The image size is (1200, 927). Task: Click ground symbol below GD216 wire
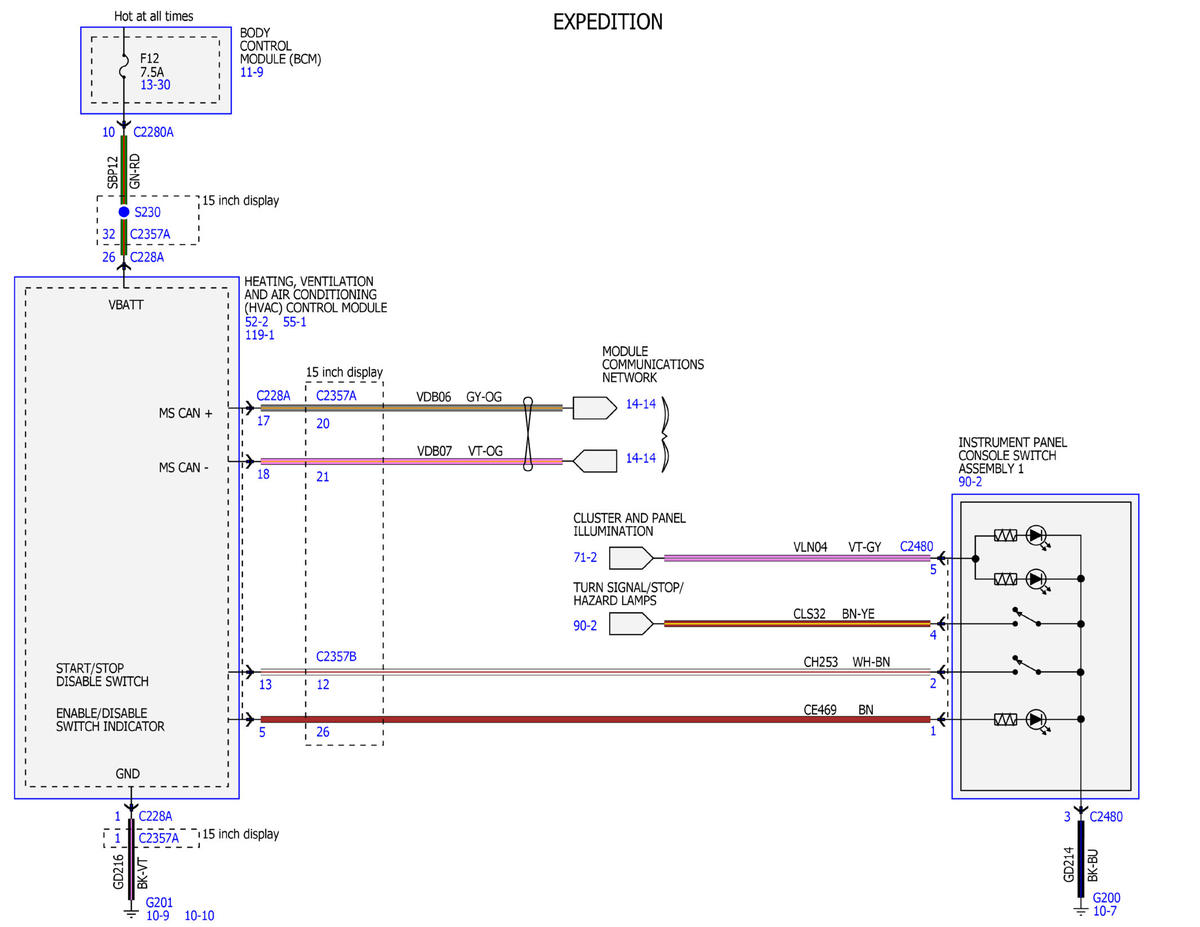[x=131, y=911]
